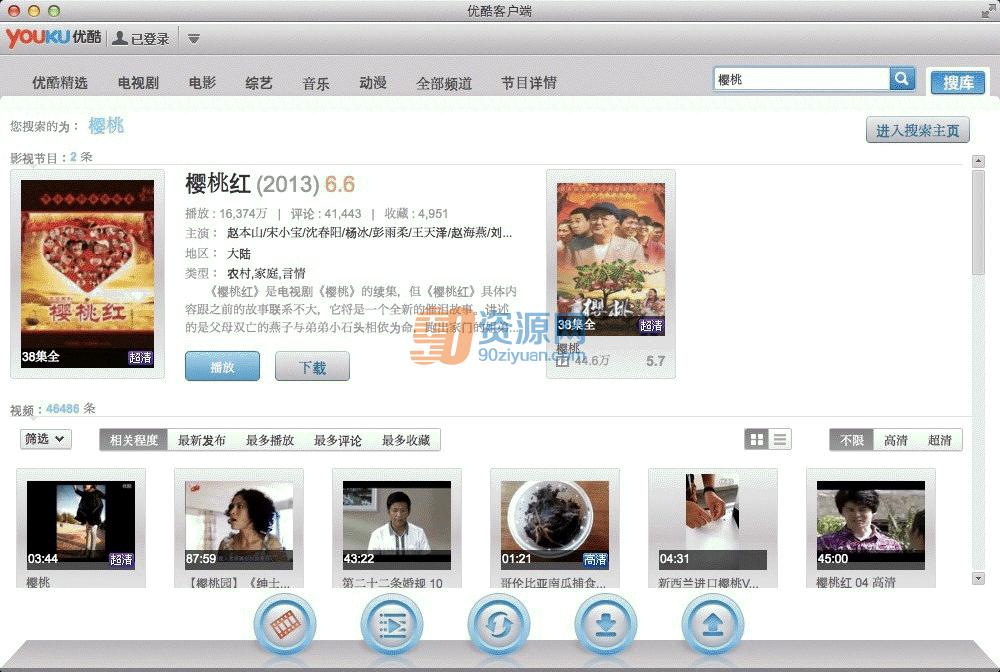Open the film library dock icon
The image size is (1000, 672).
(x=284, y=625)
